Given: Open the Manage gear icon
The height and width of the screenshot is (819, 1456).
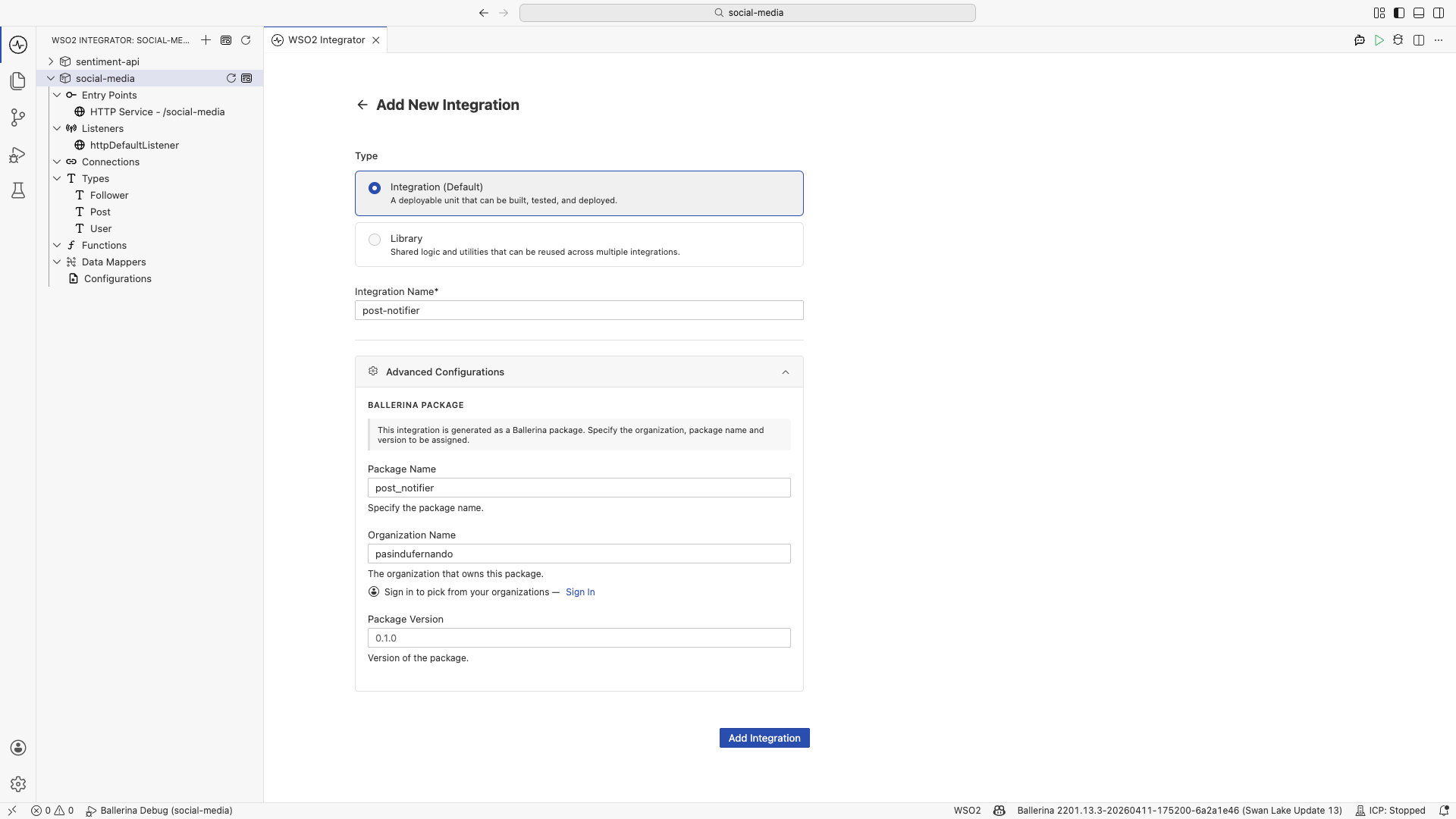Looking at the screenshot, I should pyautogui.click(x=18, y=784).
